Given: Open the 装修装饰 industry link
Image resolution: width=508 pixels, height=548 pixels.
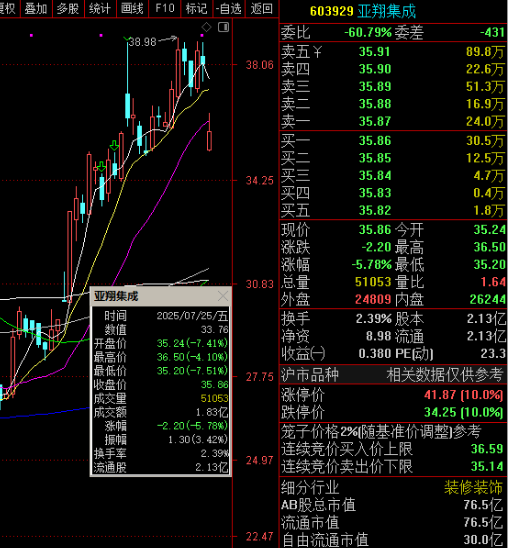Looking at the screenshot, I should click(x=473, y=488).
